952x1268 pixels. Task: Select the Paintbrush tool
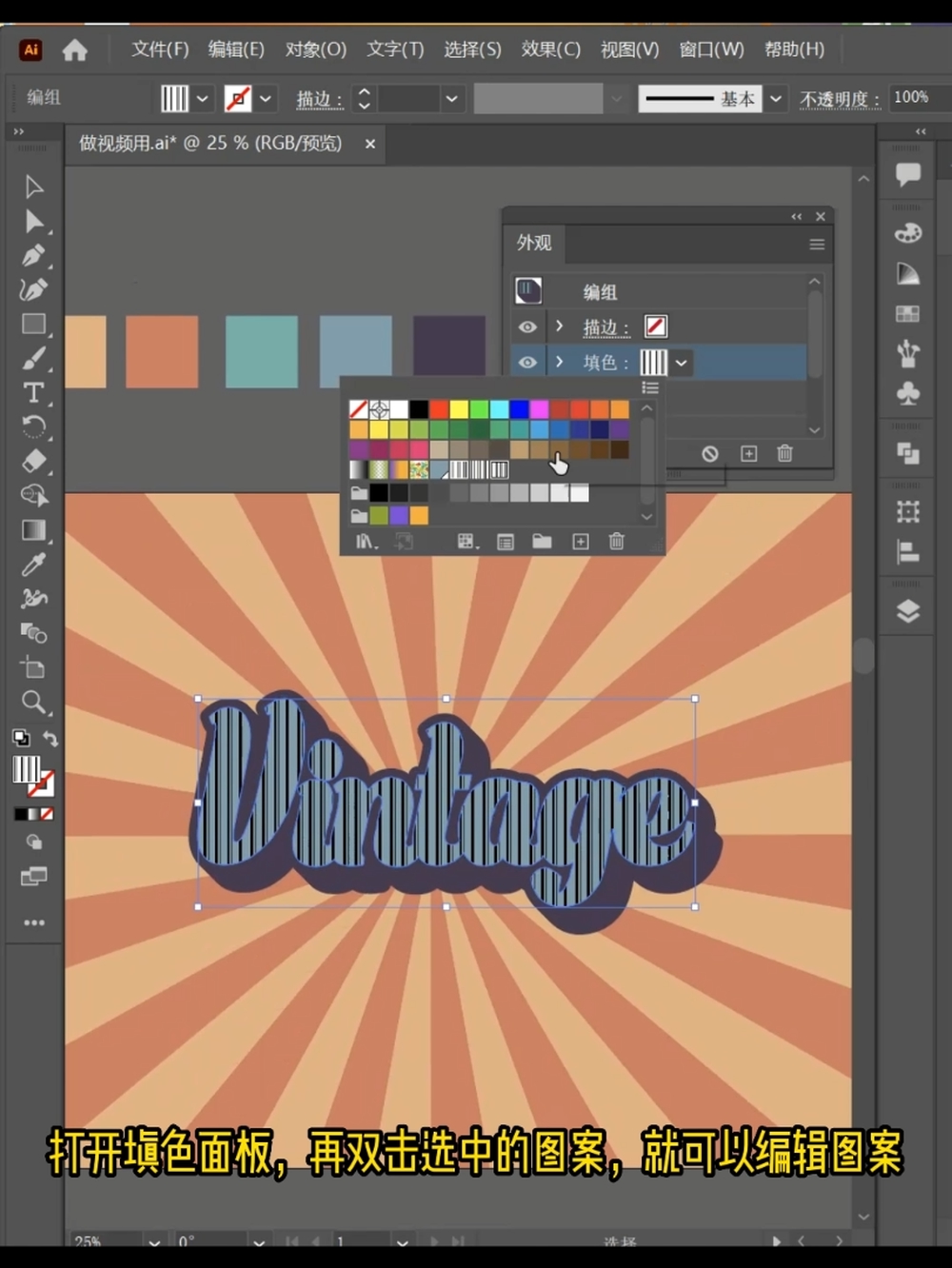[33, 358]
